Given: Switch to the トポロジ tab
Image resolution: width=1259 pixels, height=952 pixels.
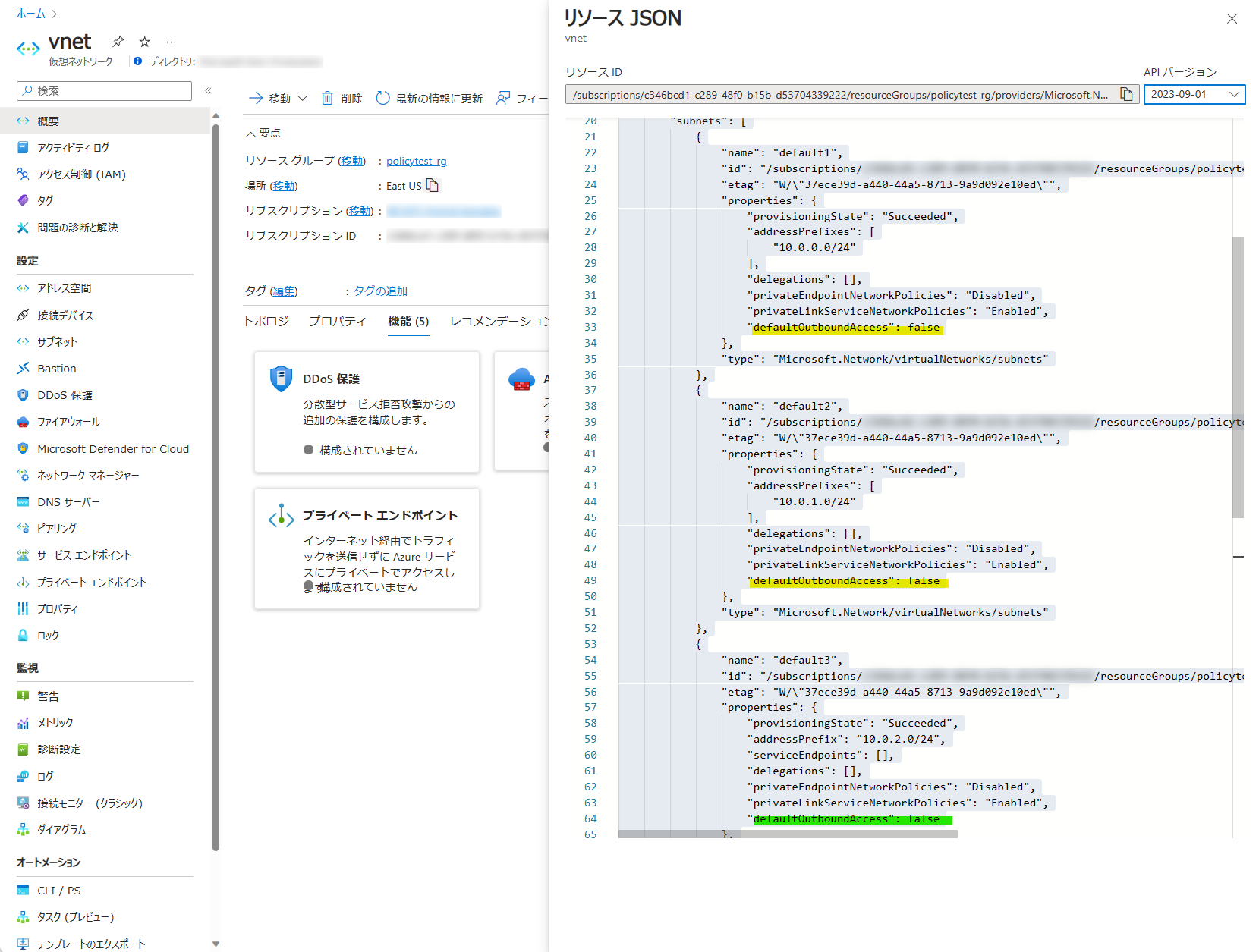Looking at the screenshot, I should point(266,322).
